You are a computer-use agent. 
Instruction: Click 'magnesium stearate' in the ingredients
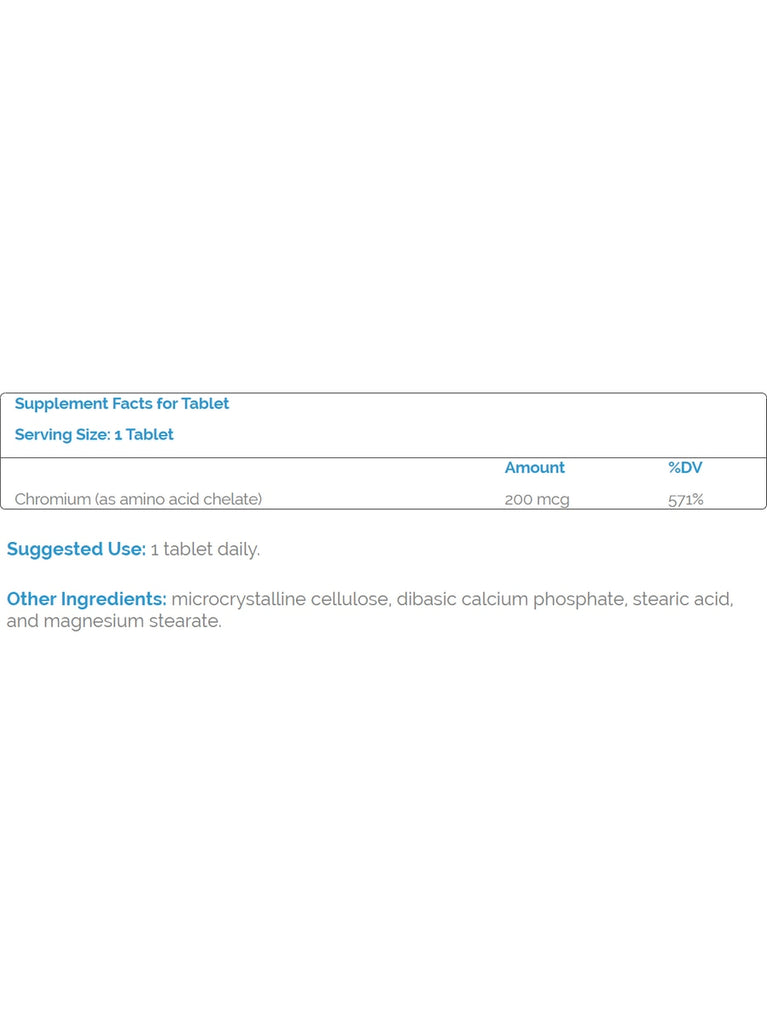point(132,621)
